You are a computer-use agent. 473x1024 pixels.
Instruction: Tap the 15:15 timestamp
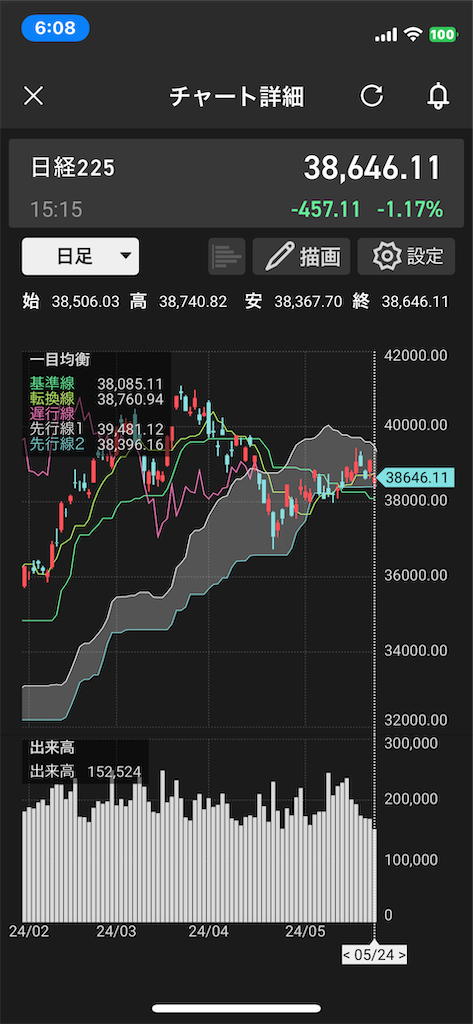click(56, 210)
